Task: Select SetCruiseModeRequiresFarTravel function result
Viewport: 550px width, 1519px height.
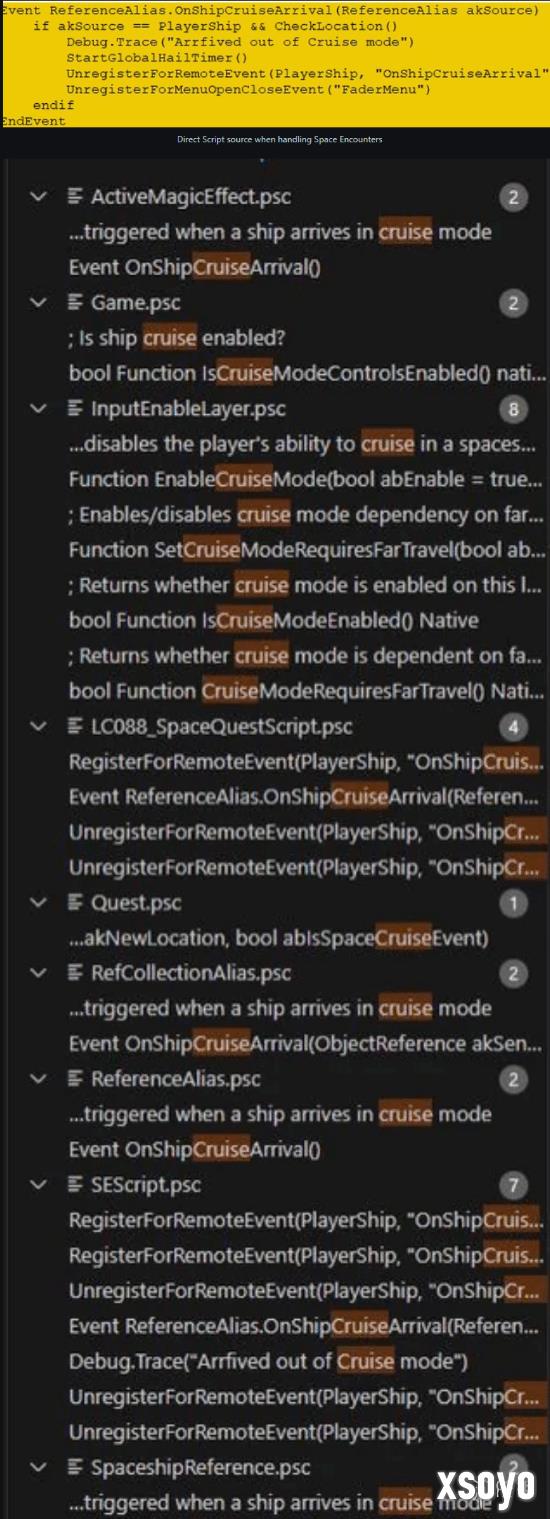Action: pos(308,550)
